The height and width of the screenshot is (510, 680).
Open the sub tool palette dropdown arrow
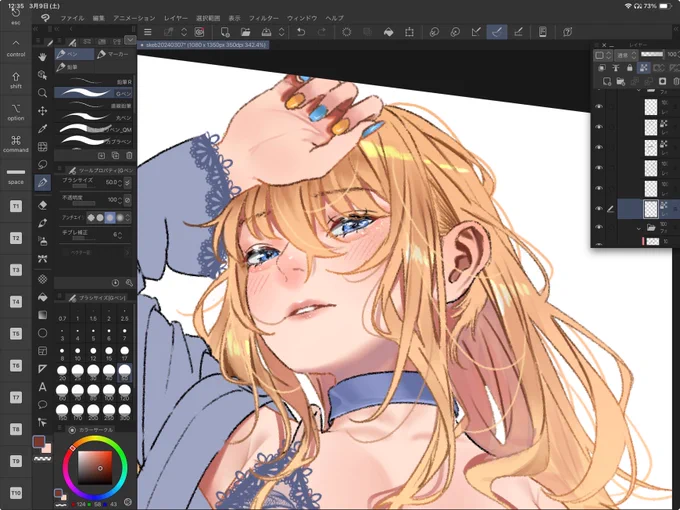tap(130, 40)
